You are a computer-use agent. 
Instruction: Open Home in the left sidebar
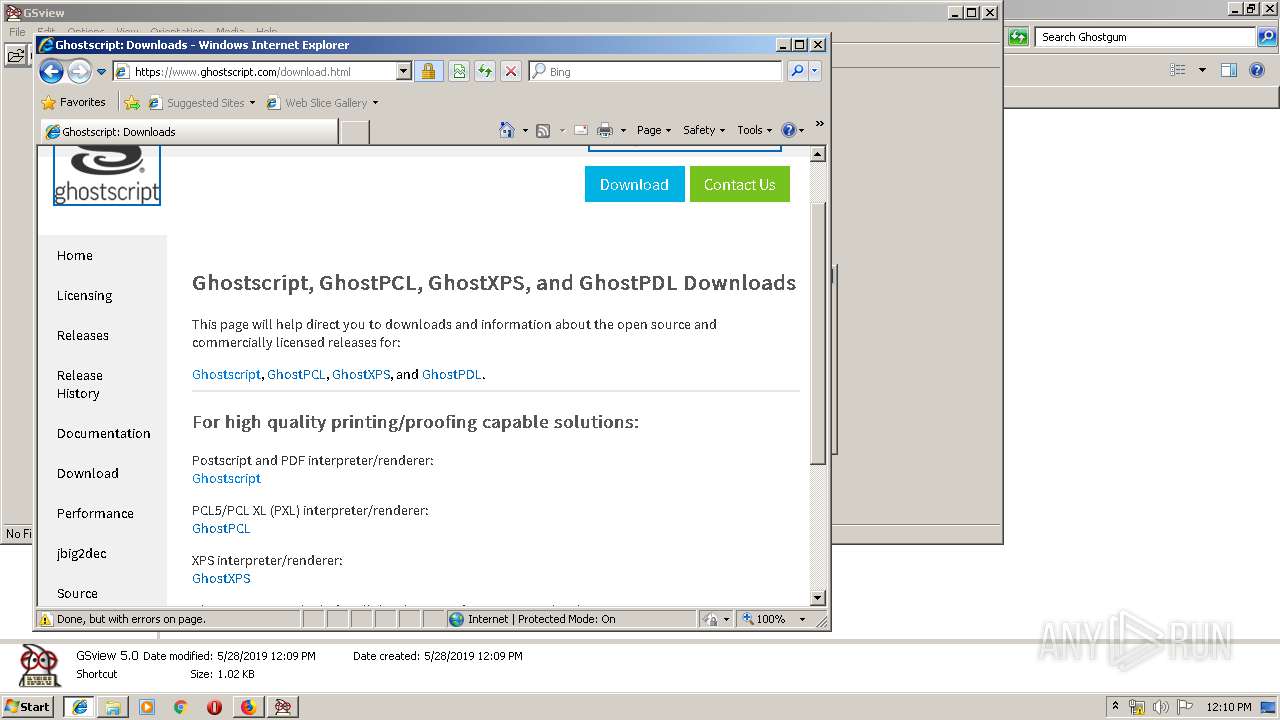[75, 256]
